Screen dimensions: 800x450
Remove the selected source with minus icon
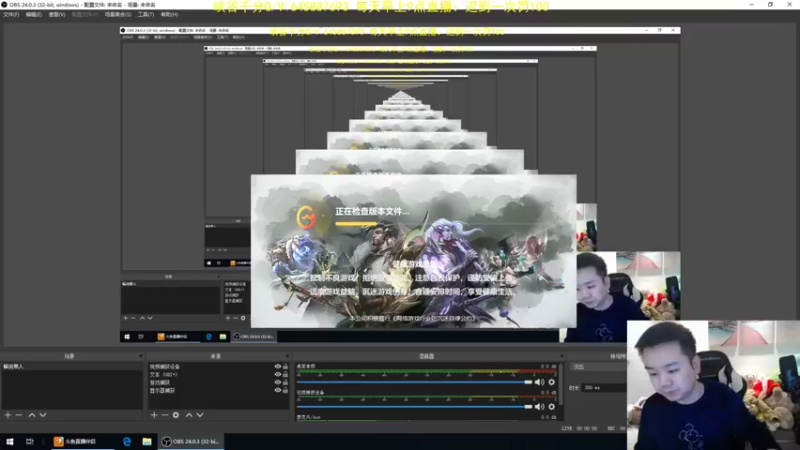click(165, 415)
